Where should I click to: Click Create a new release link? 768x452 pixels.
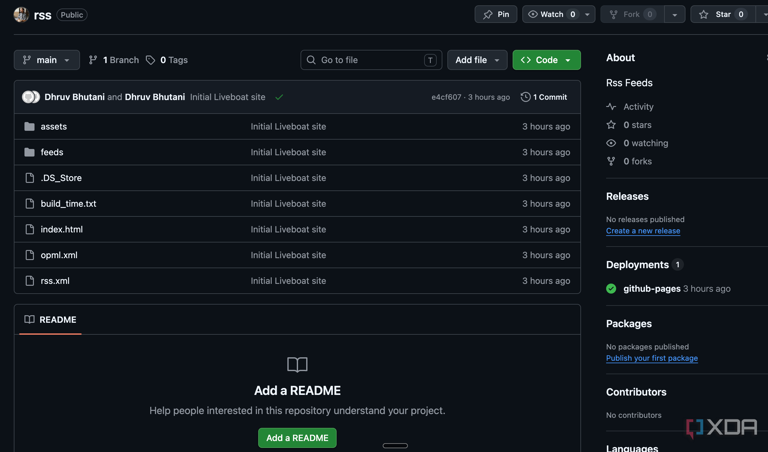pos(643,231)
